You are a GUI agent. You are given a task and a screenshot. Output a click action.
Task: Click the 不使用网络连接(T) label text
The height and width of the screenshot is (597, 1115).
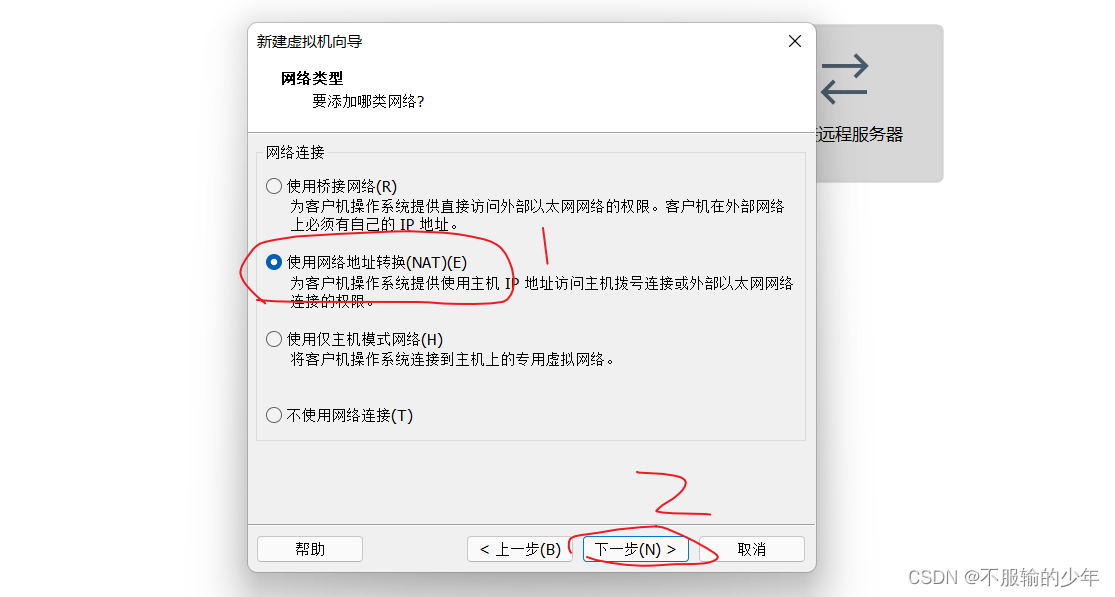350,415
